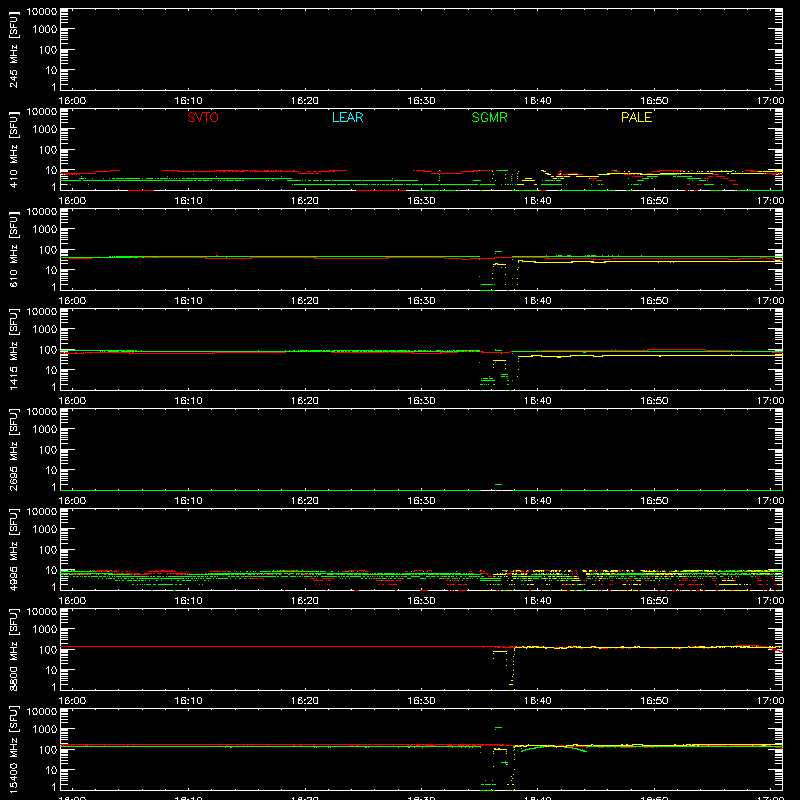Click the 1000 tick of the 2695 MHz panel
The width and height of the screenshot is (800, 800).
pos(45,429)
